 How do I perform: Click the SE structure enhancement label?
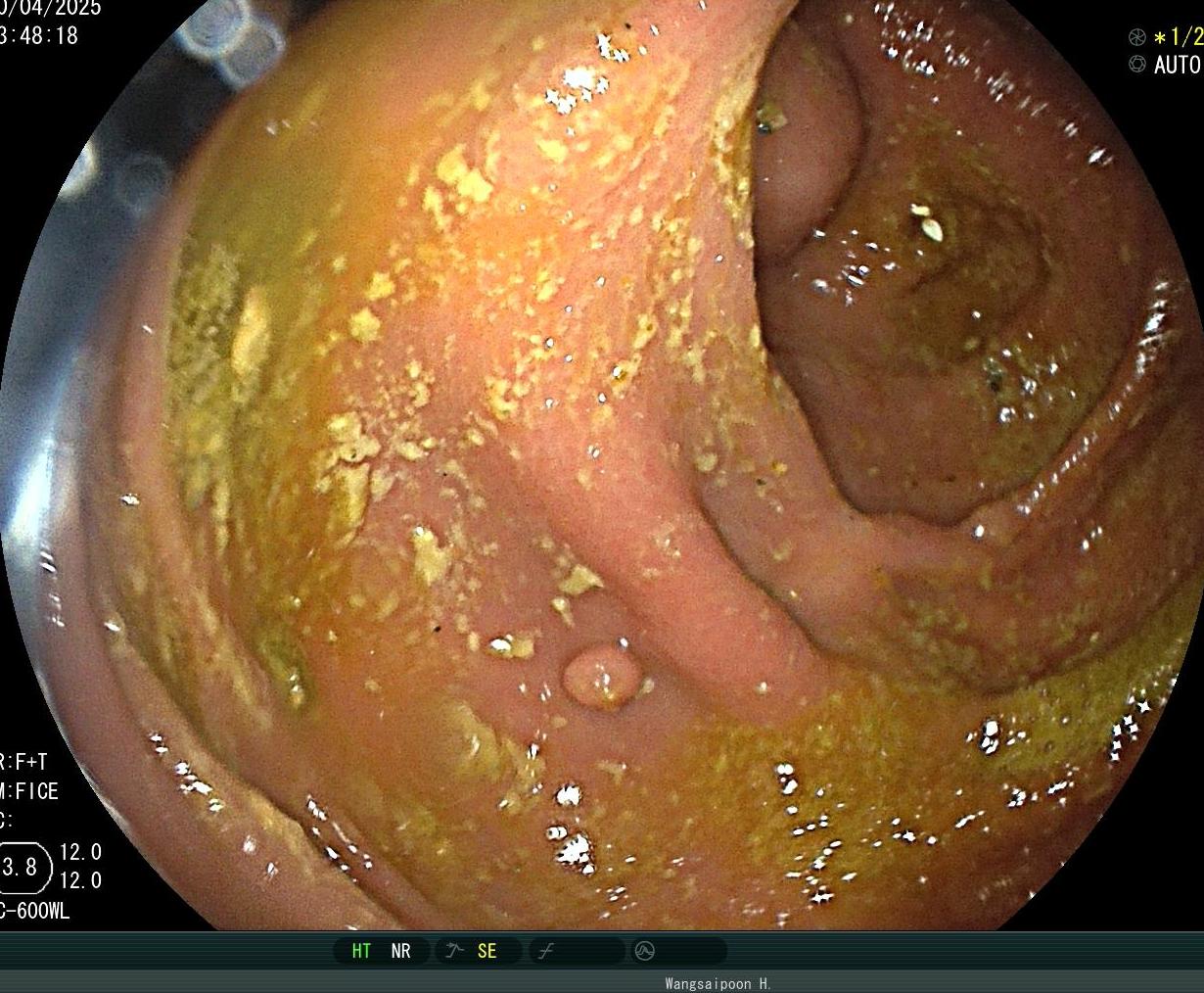click(486, 951)
